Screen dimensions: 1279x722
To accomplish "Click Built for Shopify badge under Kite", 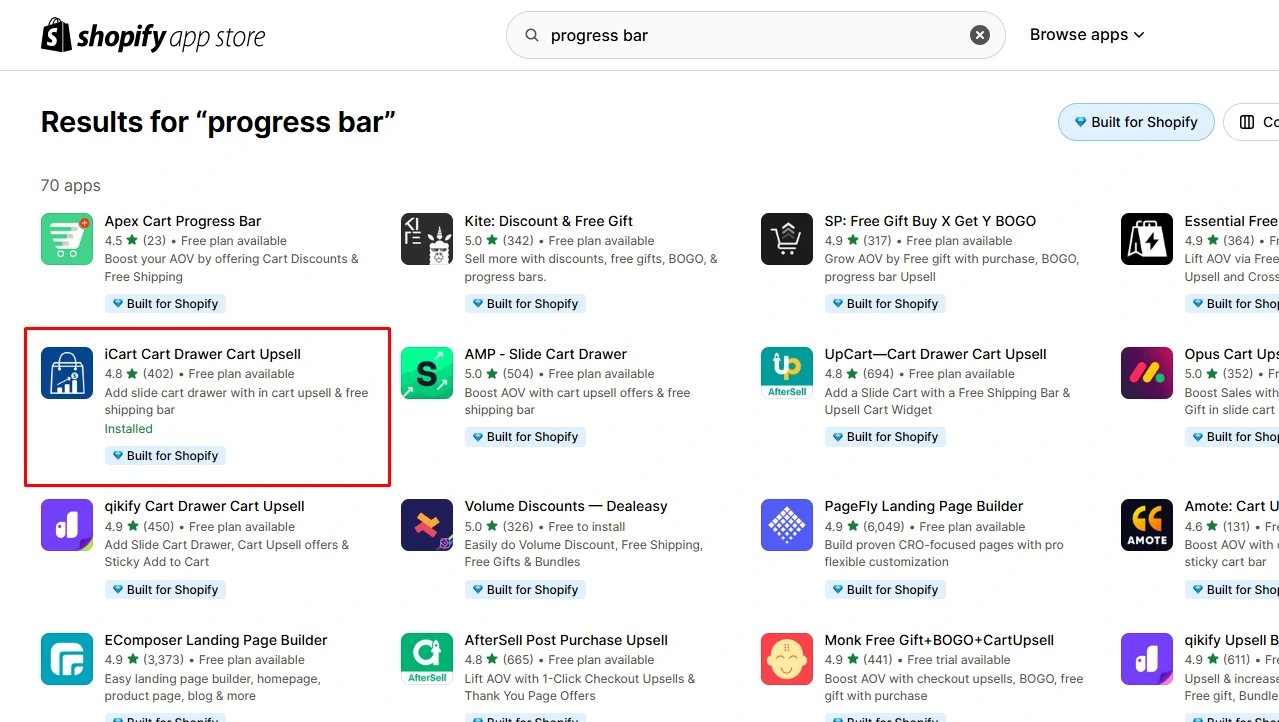I will point(525,303).
